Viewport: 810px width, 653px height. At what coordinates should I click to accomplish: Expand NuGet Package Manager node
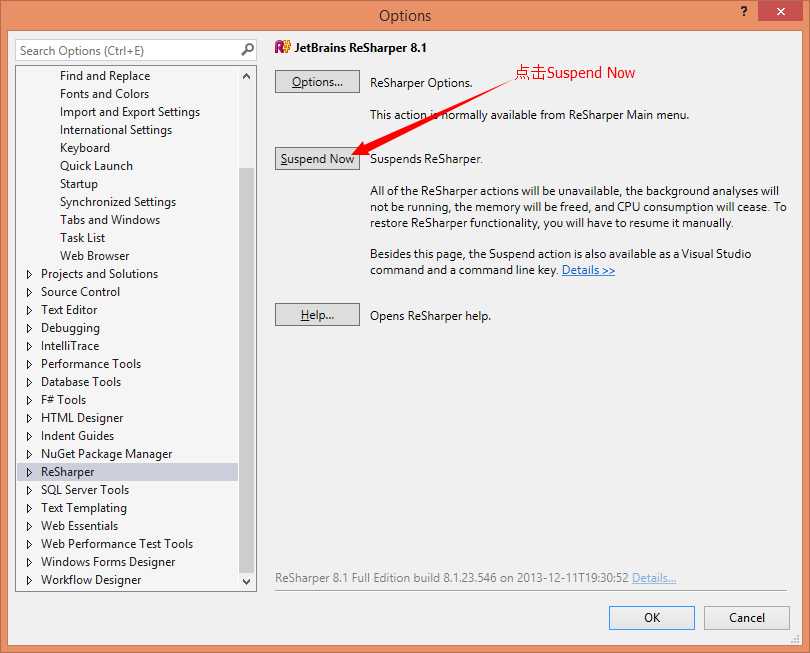coord(29,454)
